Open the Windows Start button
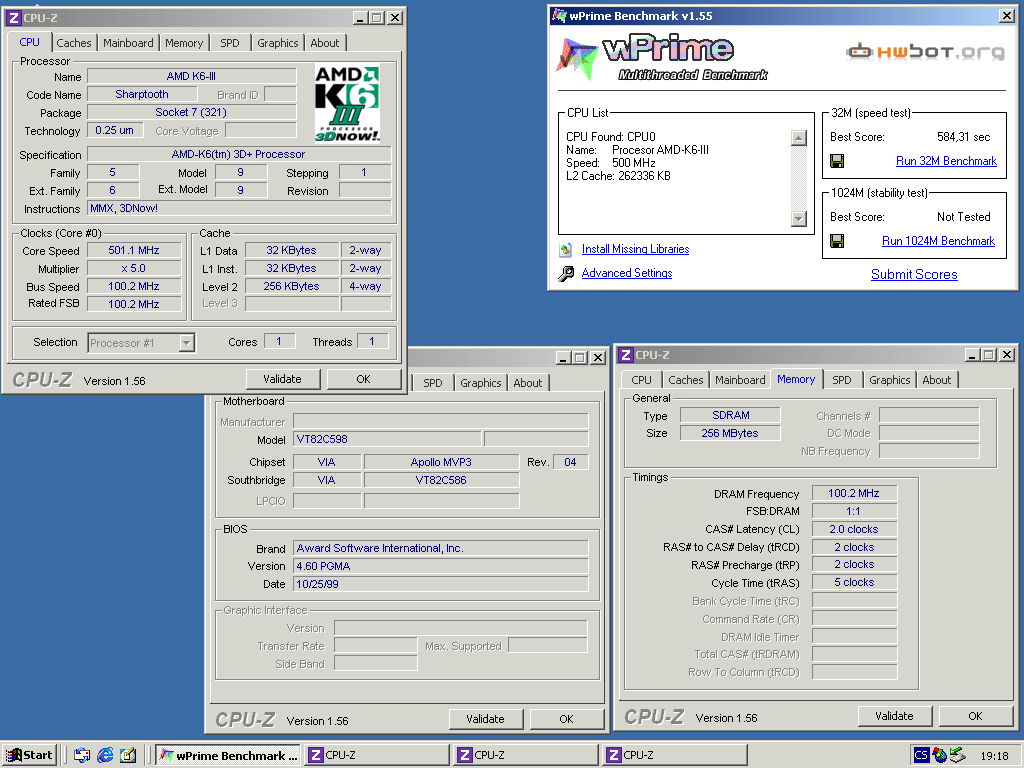 pos(29,755)
